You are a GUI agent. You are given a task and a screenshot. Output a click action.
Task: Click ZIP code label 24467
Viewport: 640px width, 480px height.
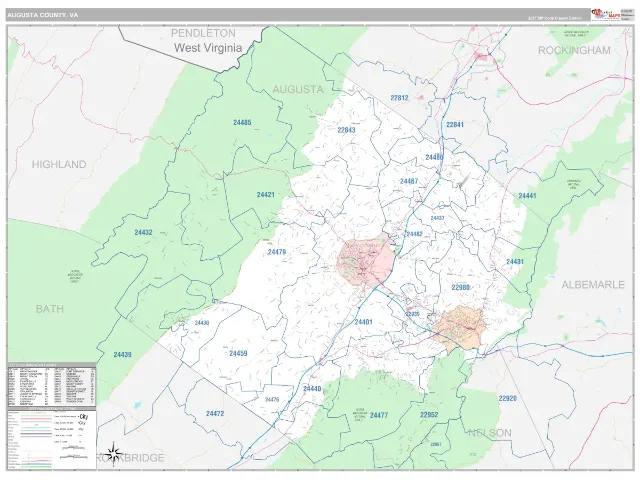point(409,181)
